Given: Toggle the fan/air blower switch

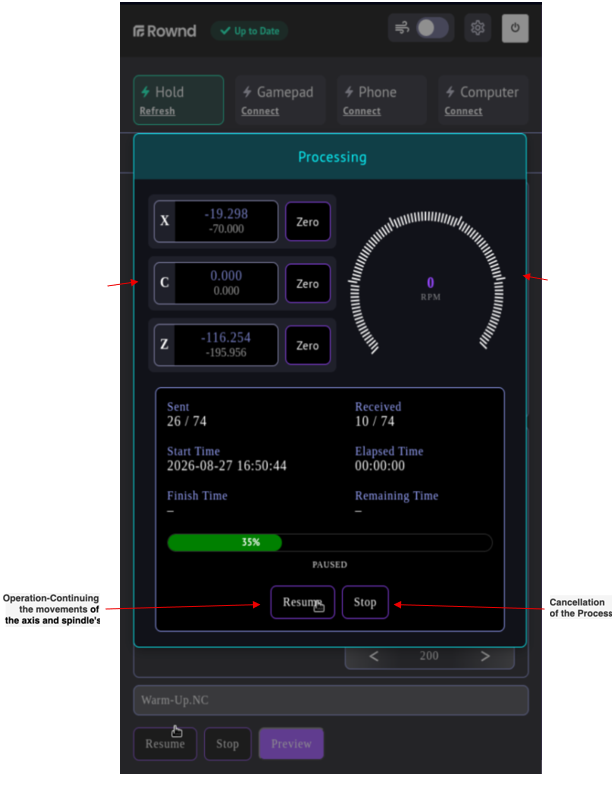Looking at the screenshot, I should point(433,28).
